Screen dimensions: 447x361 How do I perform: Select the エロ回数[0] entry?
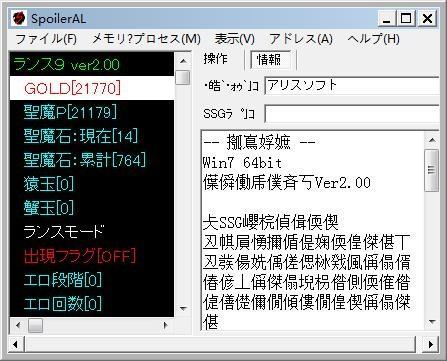(92, 304)
